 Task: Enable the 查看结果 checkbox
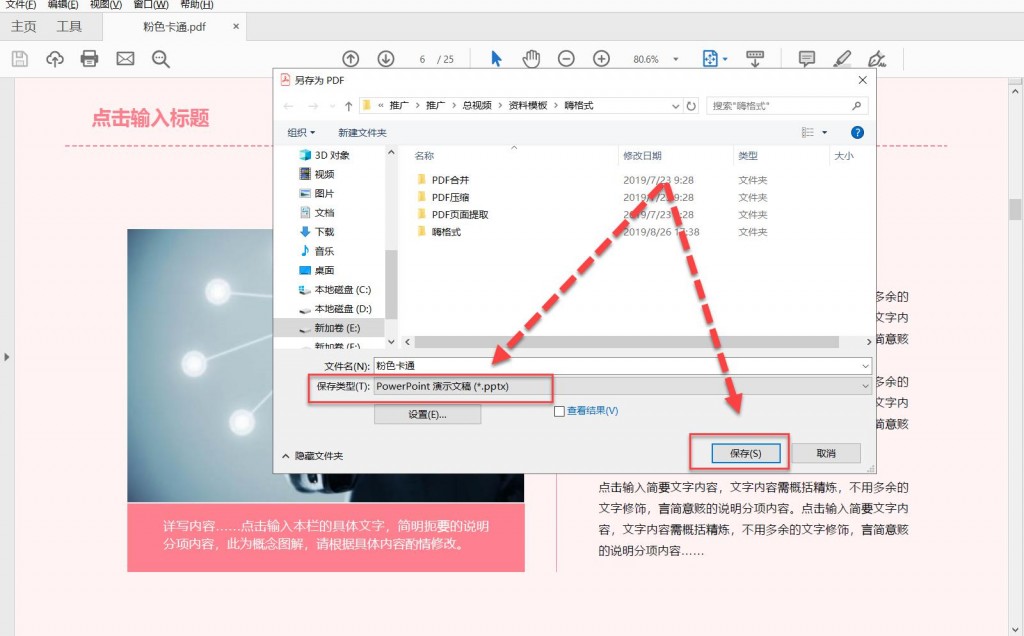tap(559, 411)
